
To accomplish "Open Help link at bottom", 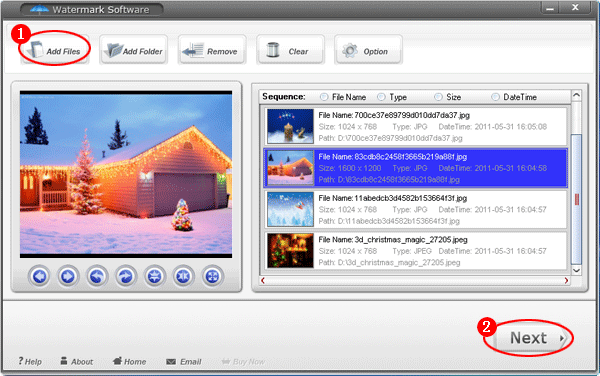I will point(30,361).
